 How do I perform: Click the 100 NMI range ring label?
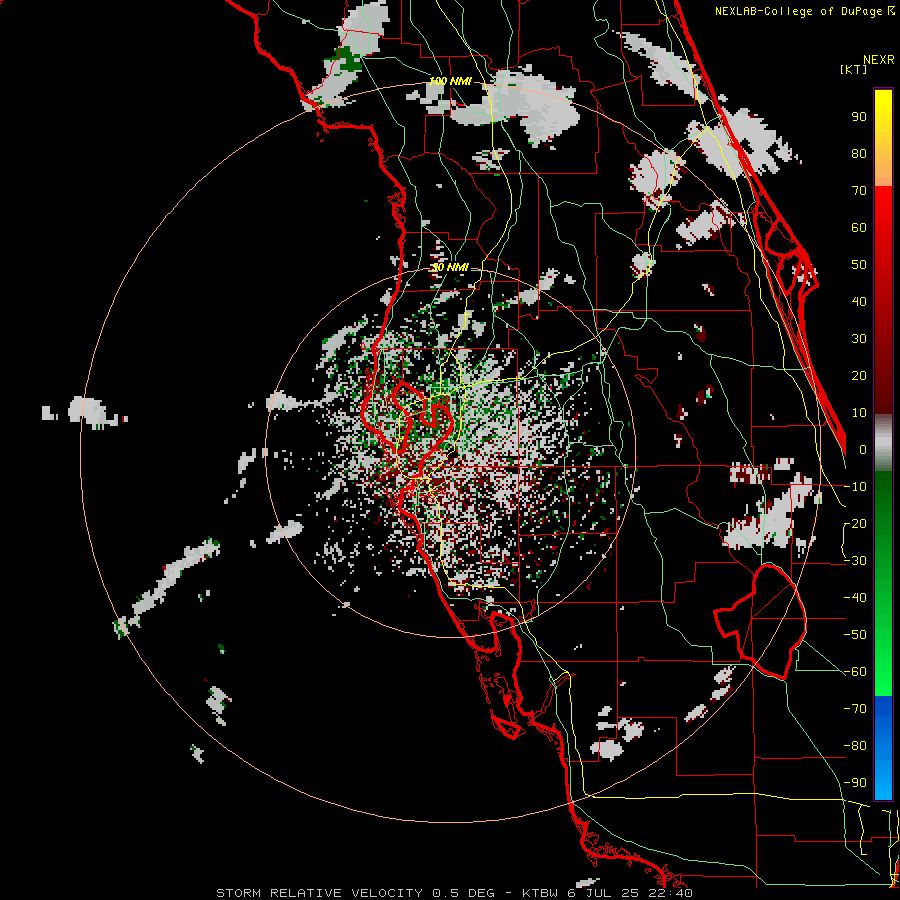pos(450,81)
